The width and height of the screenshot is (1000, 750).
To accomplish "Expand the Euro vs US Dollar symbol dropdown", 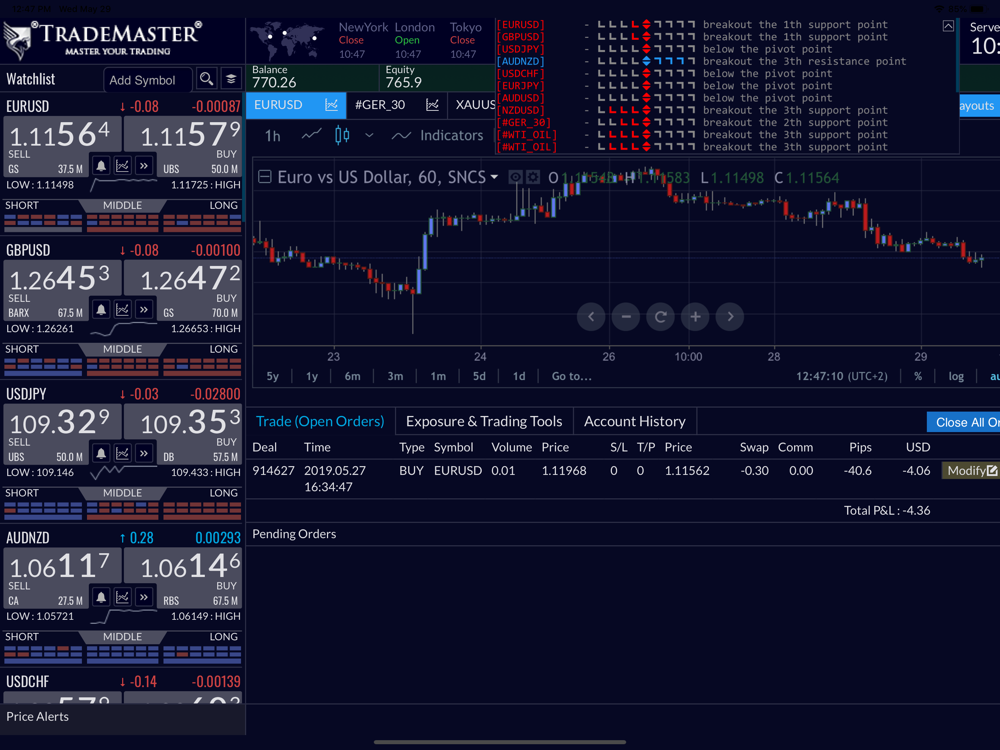I will [494, 178].
